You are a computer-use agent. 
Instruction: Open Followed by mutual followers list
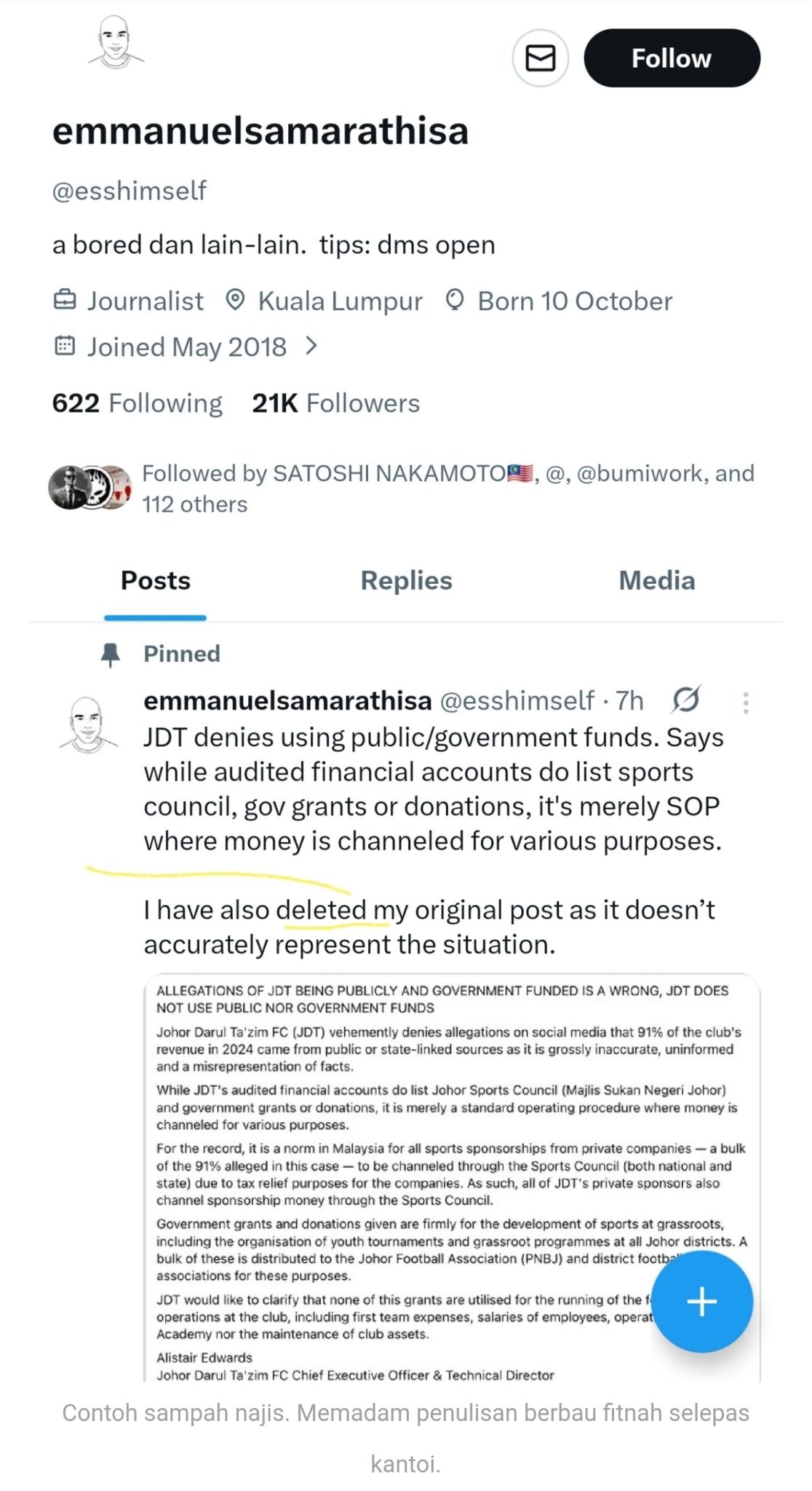(447, 489)
